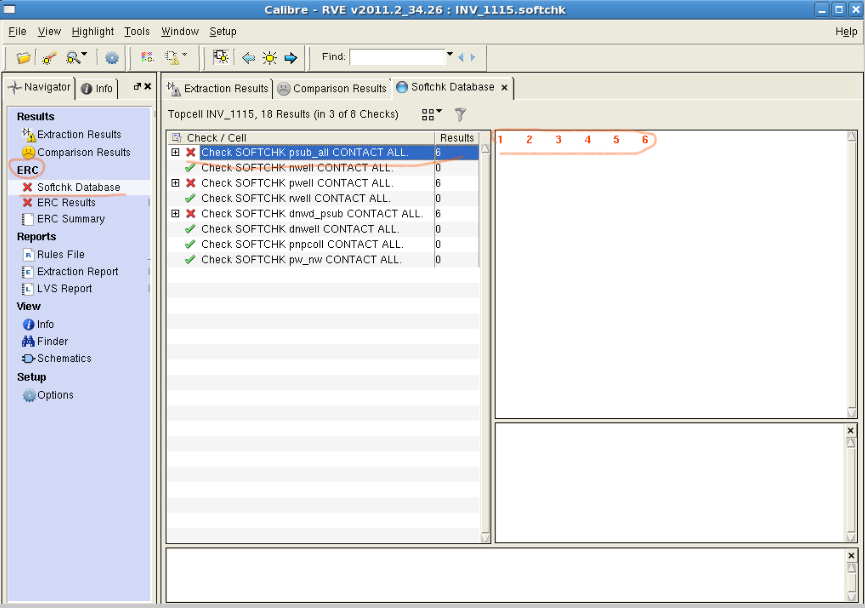Click the dashed selection warning toolbar icon
865x608 pixels.
coord(172,57)
